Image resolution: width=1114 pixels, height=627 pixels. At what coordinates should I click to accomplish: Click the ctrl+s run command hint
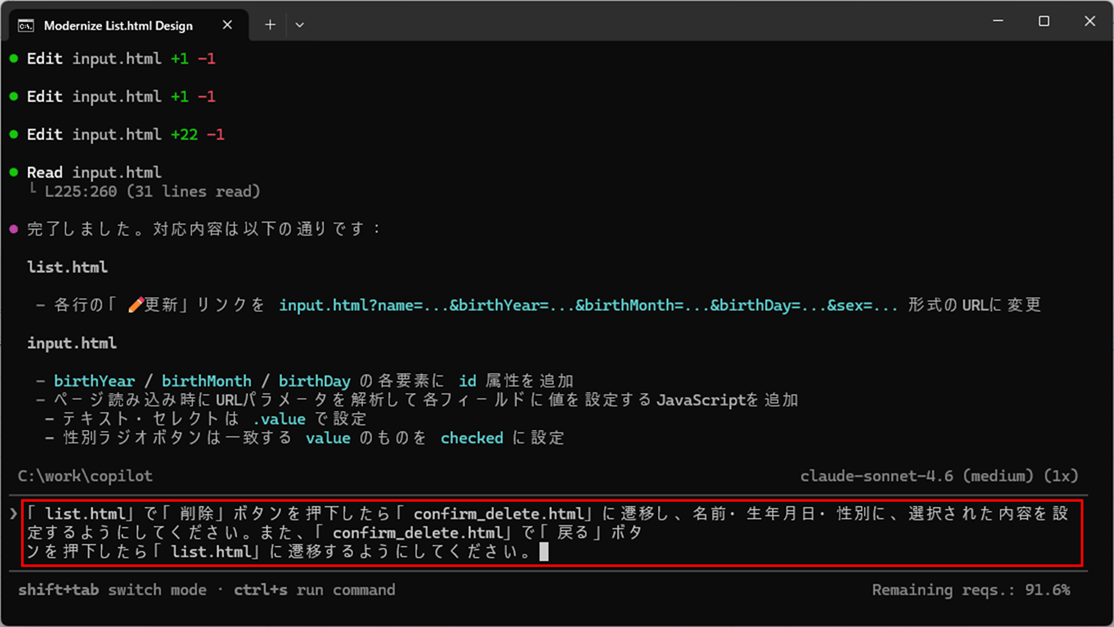(314, 590)
